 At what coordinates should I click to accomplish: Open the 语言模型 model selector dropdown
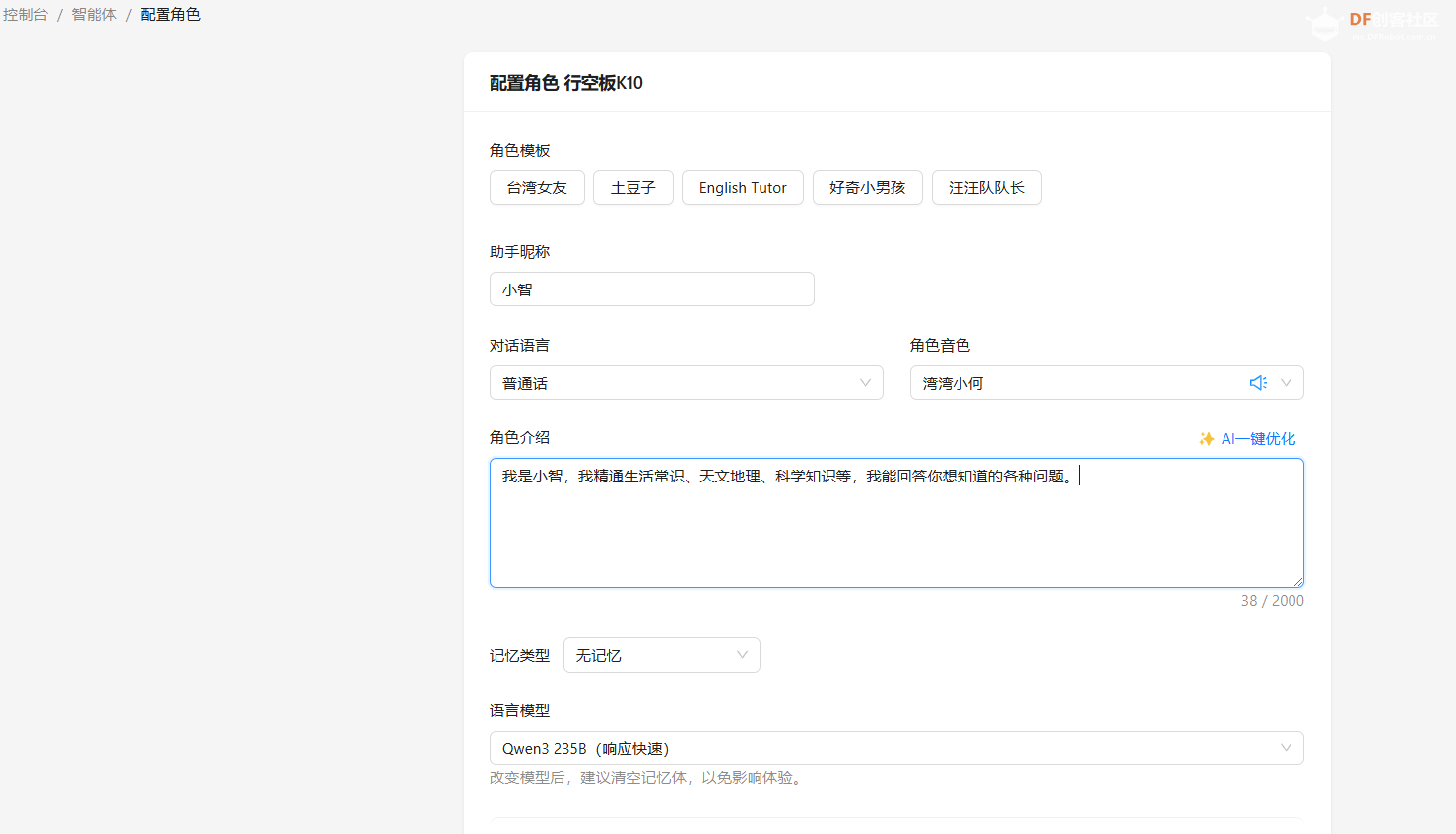tap(1286, 747)
